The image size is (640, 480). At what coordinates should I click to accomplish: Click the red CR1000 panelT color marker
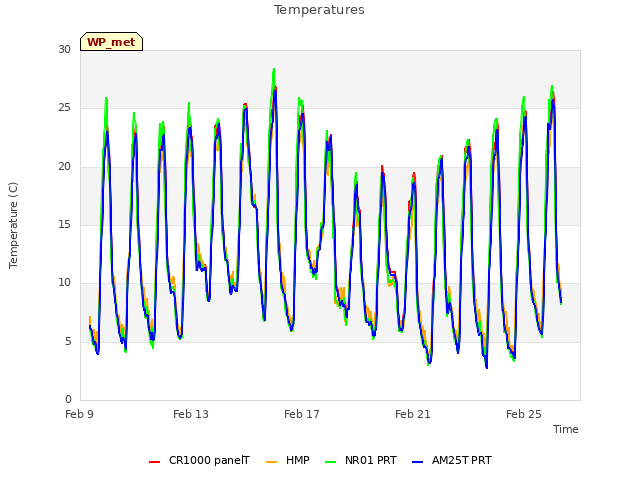coord(154,462)
